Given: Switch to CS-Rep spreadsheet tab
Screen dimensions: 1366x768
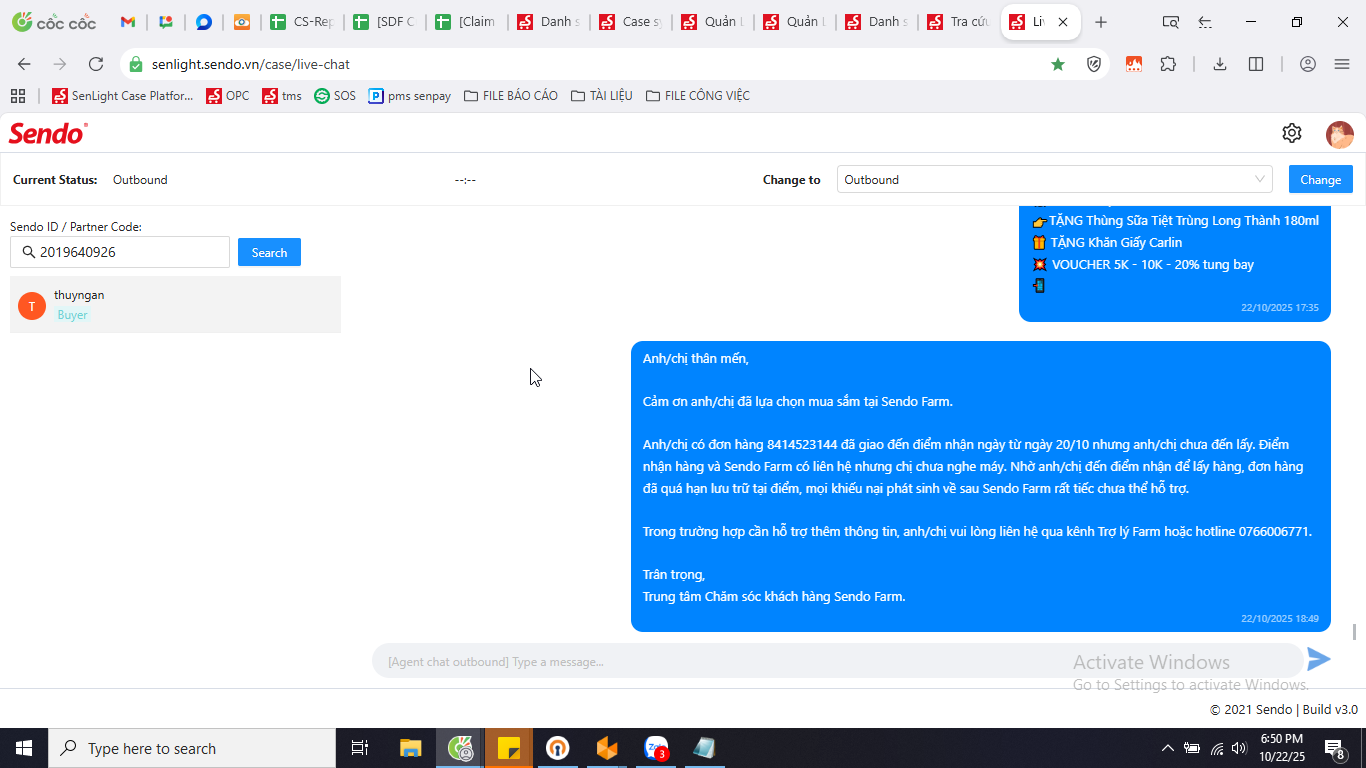Looking at the screenshot, I should (x=302, y=22).
